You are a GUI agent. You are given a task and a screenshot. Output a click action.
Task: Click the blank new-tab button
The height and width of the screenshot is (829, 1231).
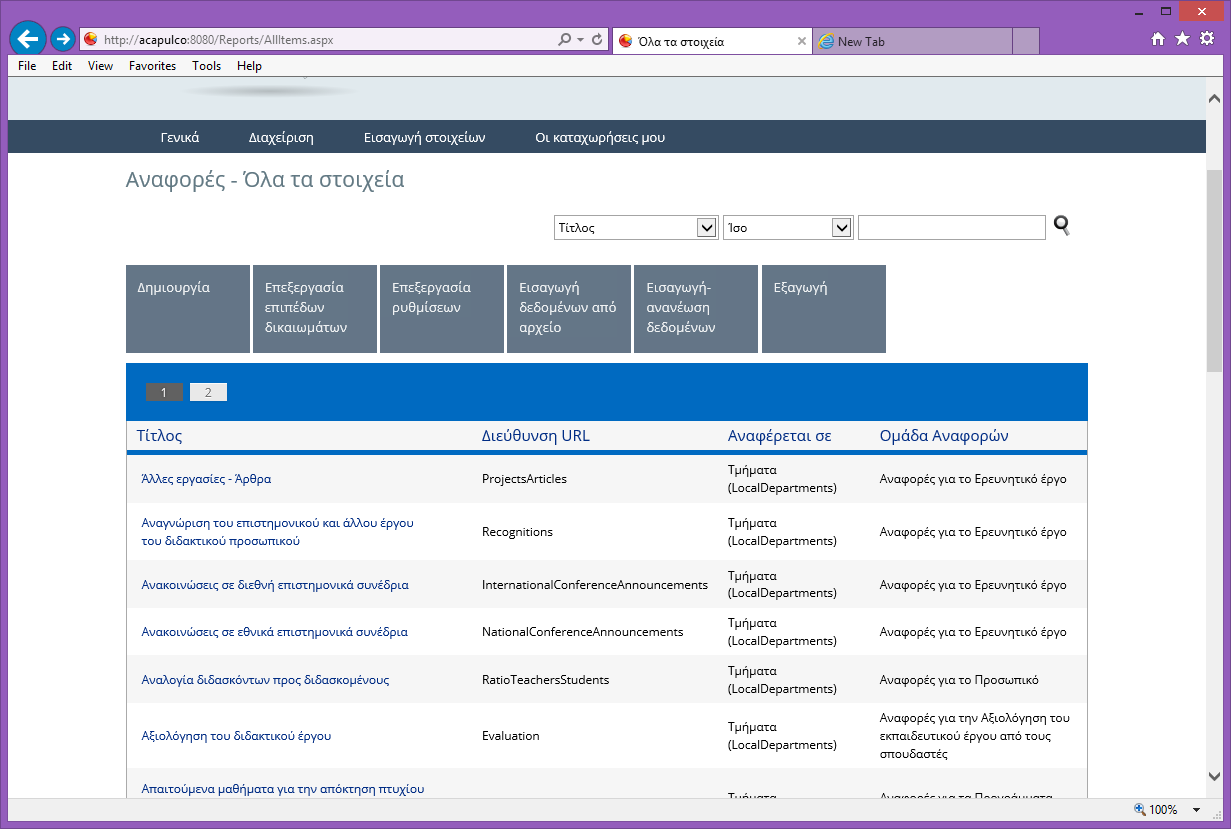coord(1025,41)
